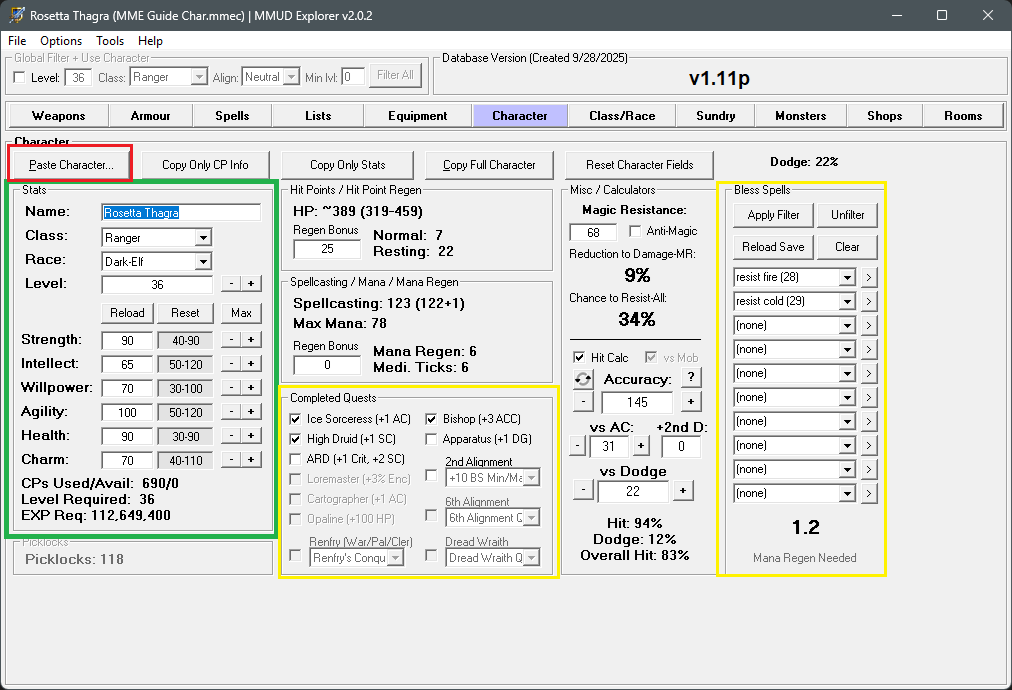Increase Level with the plus button
Image resolution: width=1012 pixels, height=690 pixels.
251,284
